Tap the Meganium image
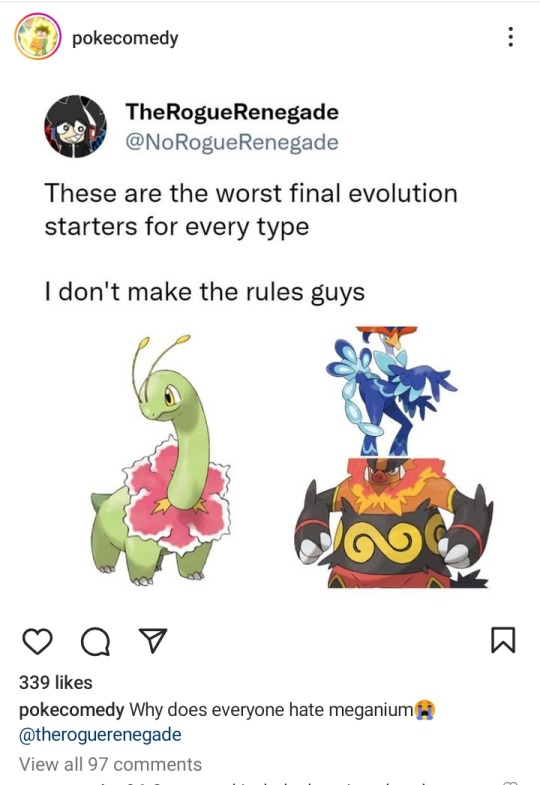540x785 pixels. point(161,460)
